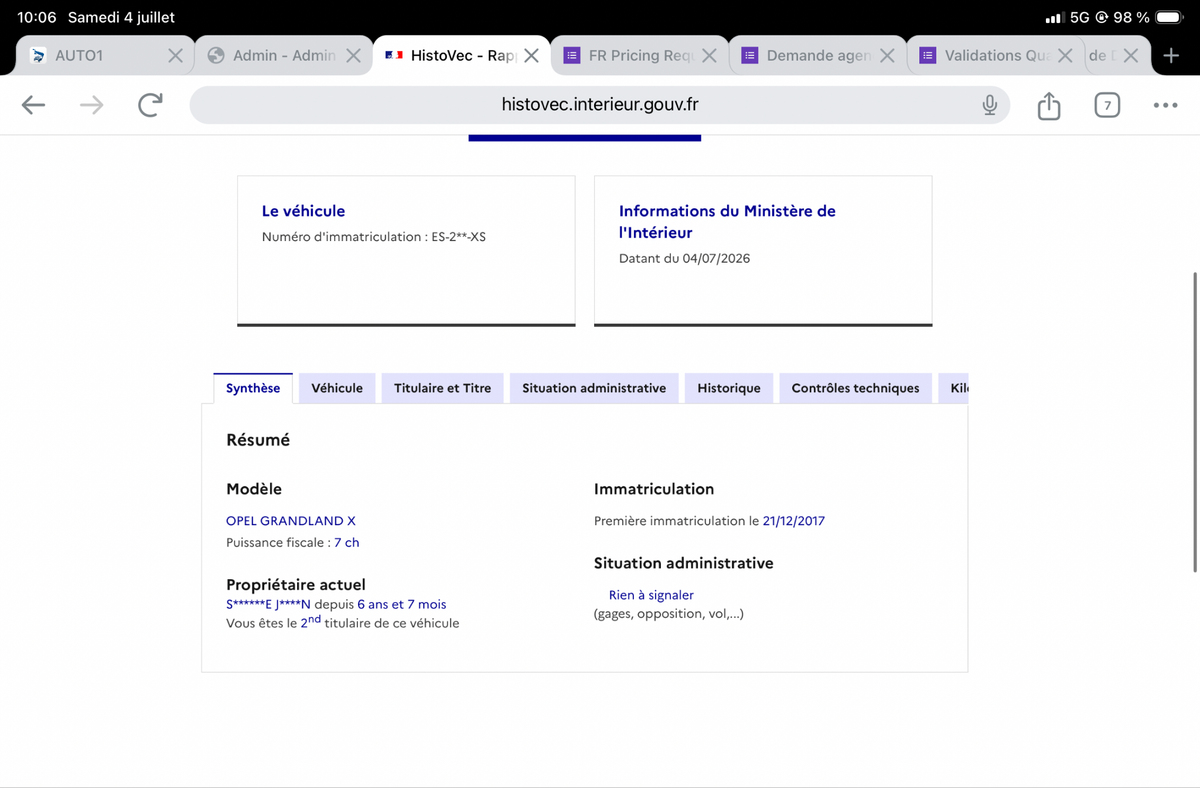The height and width of the screenshot is (788, 1200).
Task: Click the 7 ch fiscal power value
Action: (x=347, y=543)
